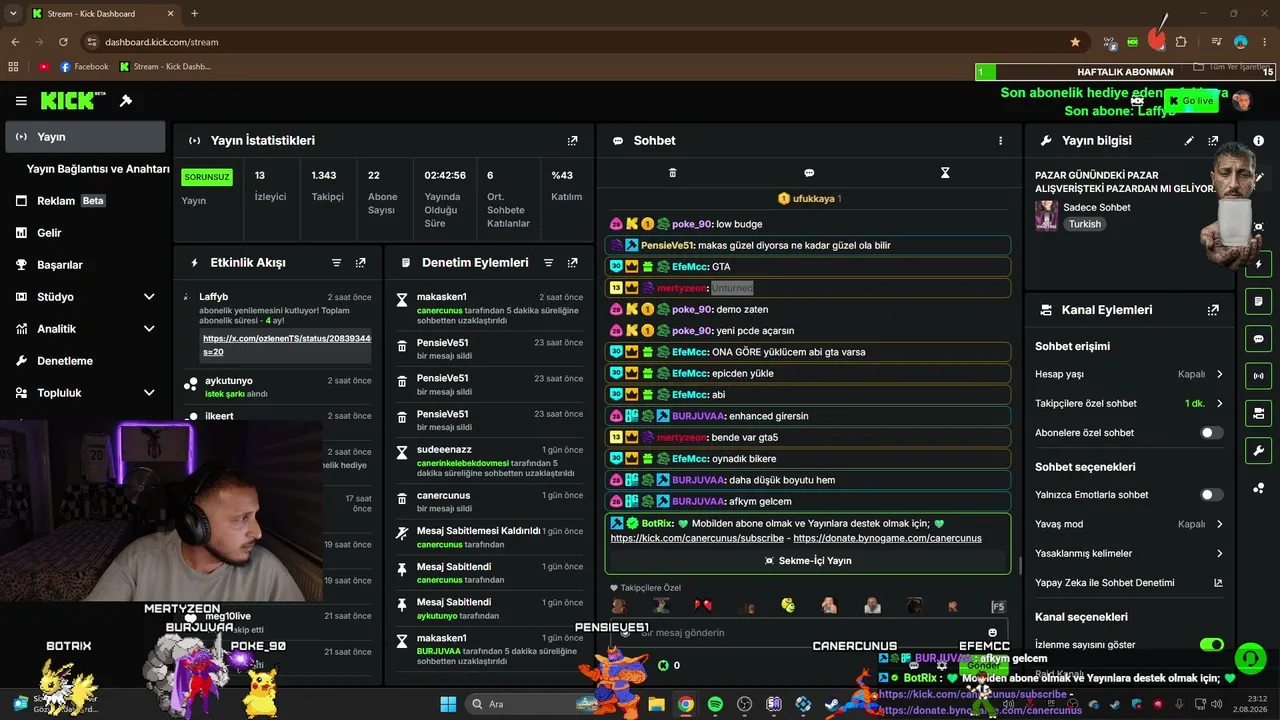
Task: Click the message input field in Sohbet
Action: (x=808, y=632)
